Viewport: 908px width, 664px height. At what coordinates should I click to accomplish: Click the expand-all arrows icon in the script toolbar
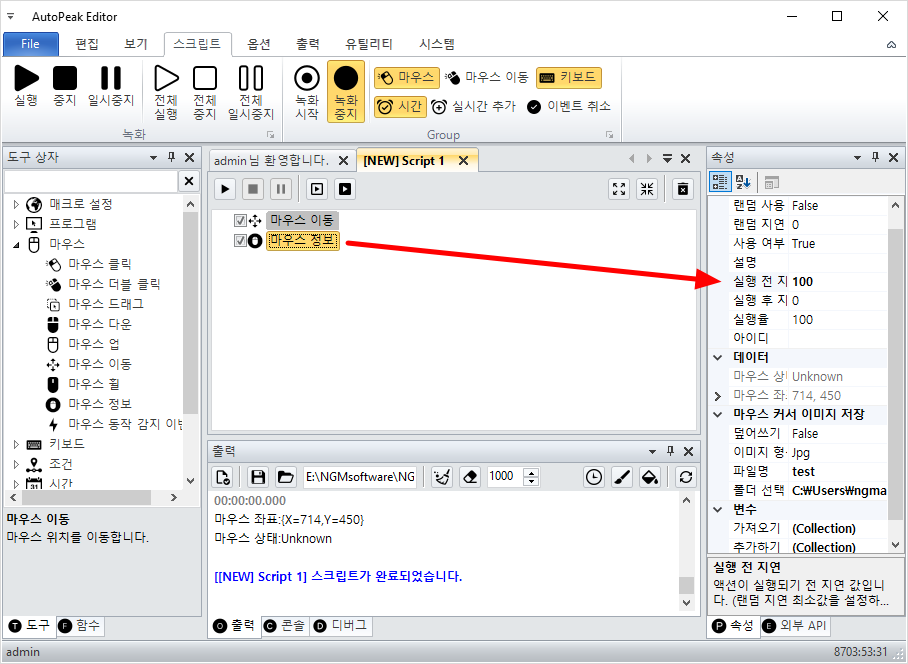click(619, 189)
